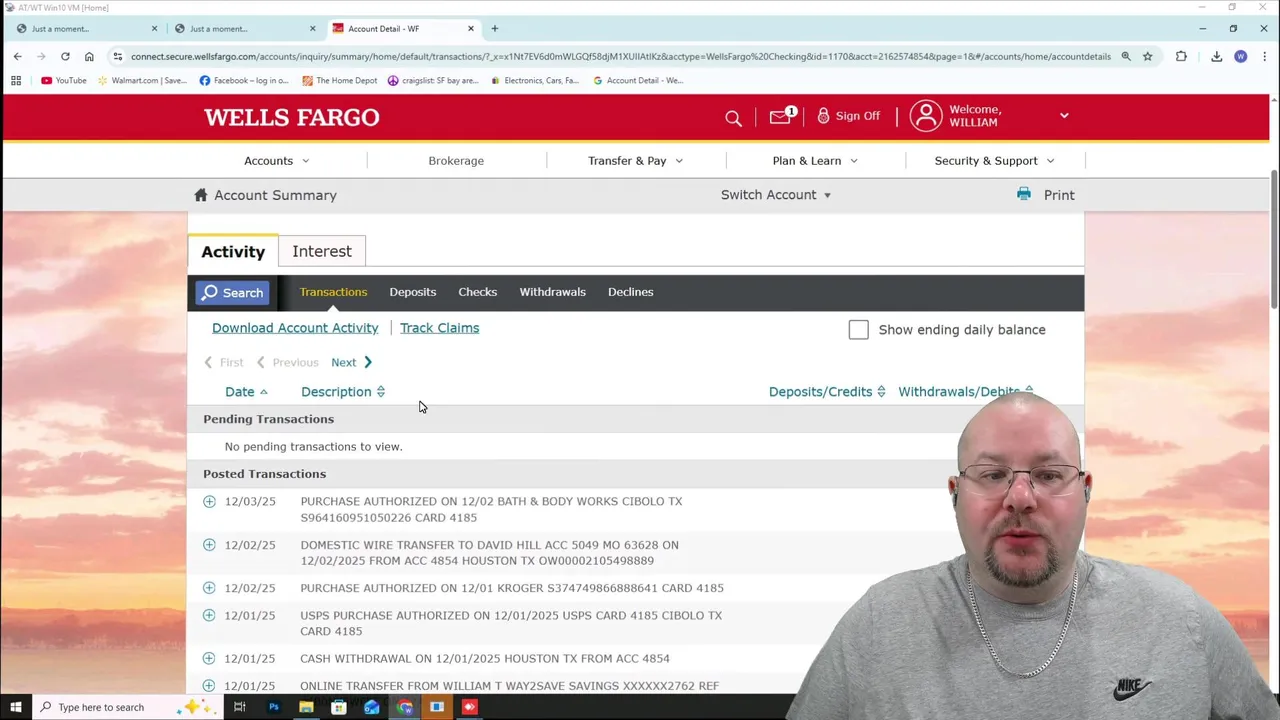Enable Show ending daily balance checkbox
1280x720 pixels.
coord(858,330)
